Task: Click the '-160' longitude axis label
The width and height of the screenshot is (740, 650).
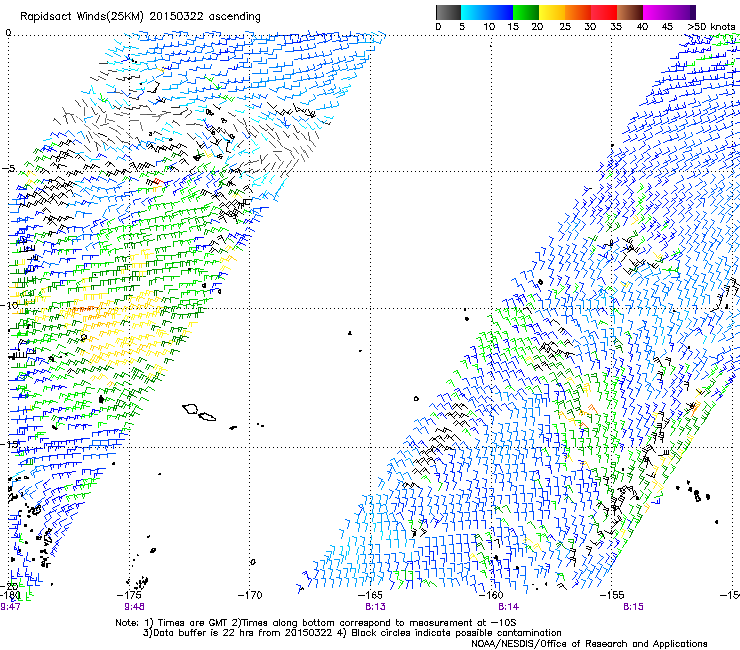Action: (x=491, y=595)
